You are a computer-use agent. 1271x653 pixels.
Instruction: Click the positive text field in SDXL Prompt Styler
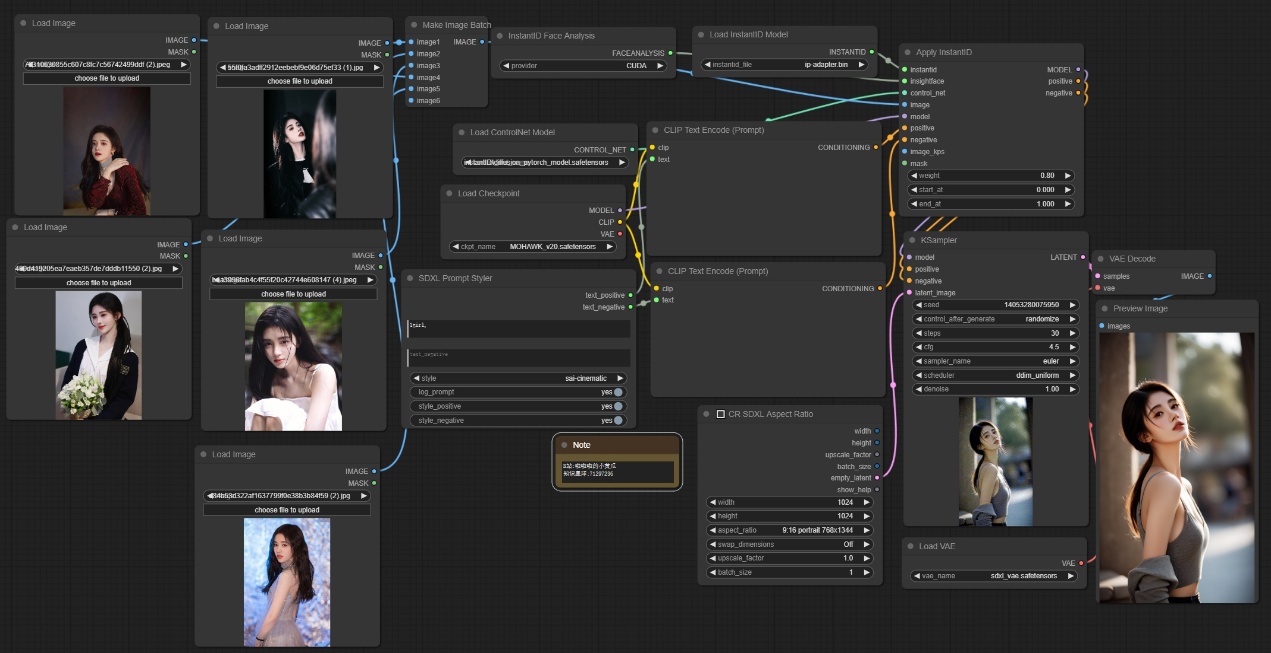coord(518,328)
